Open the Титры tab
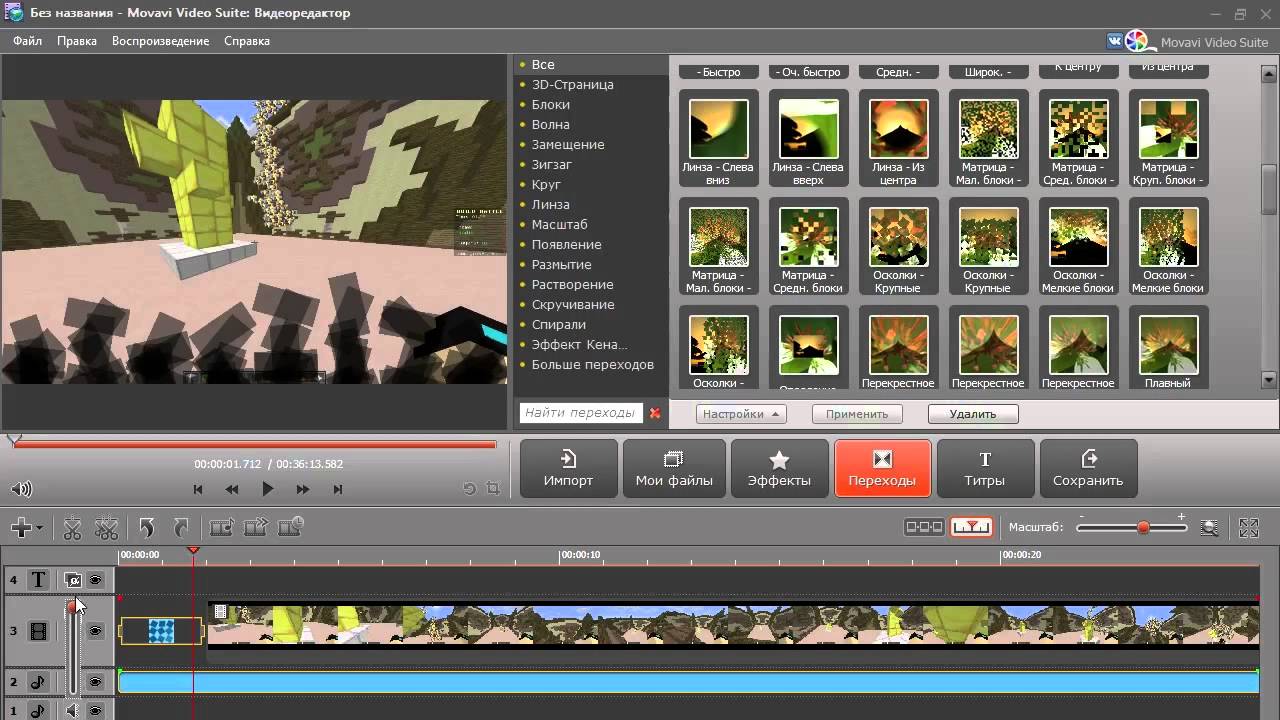This screenshot has width=1280, height=720. point(984,468)
